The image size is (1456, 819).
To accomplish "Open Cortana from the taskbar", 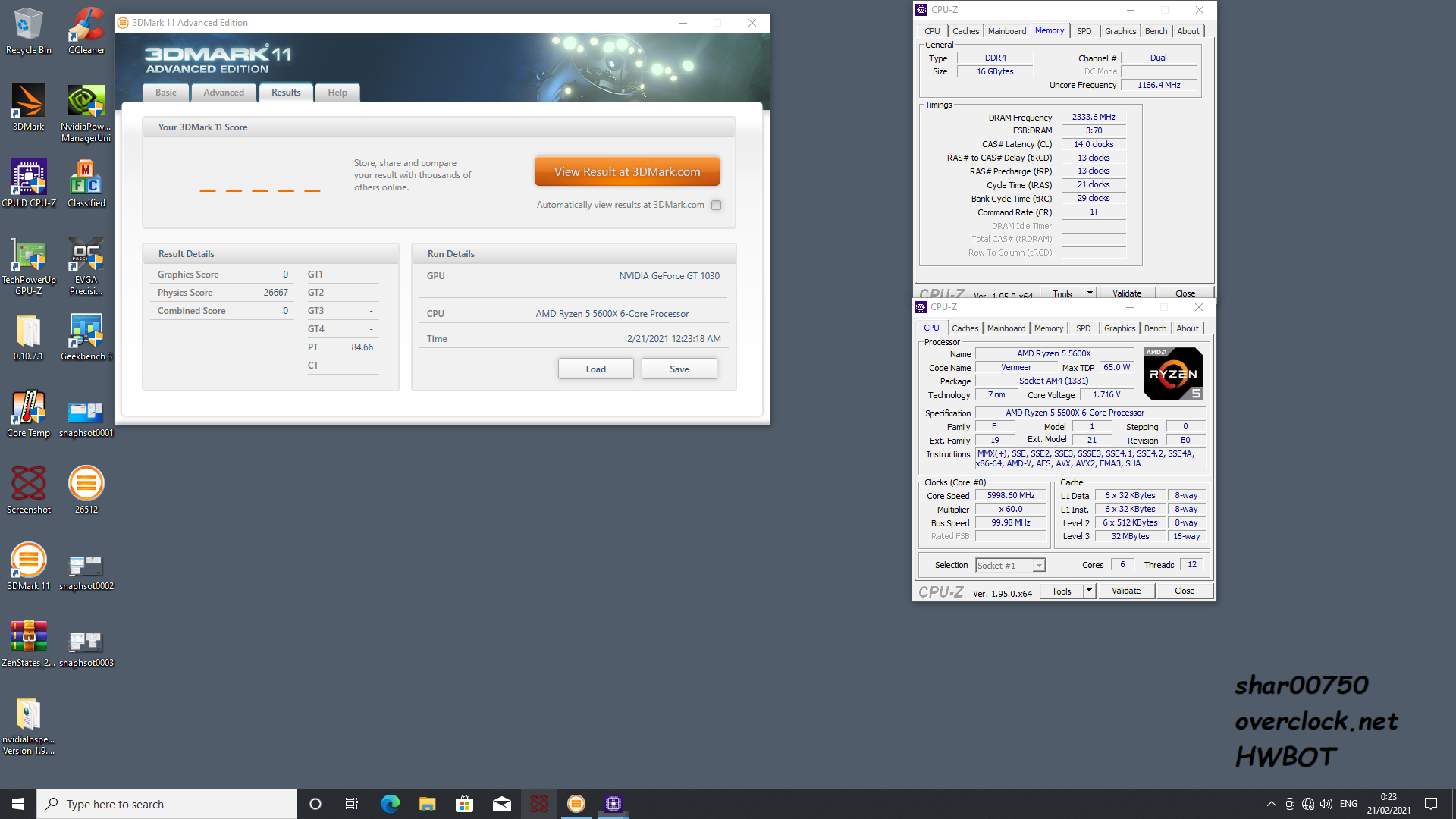I will coord(315,804).
